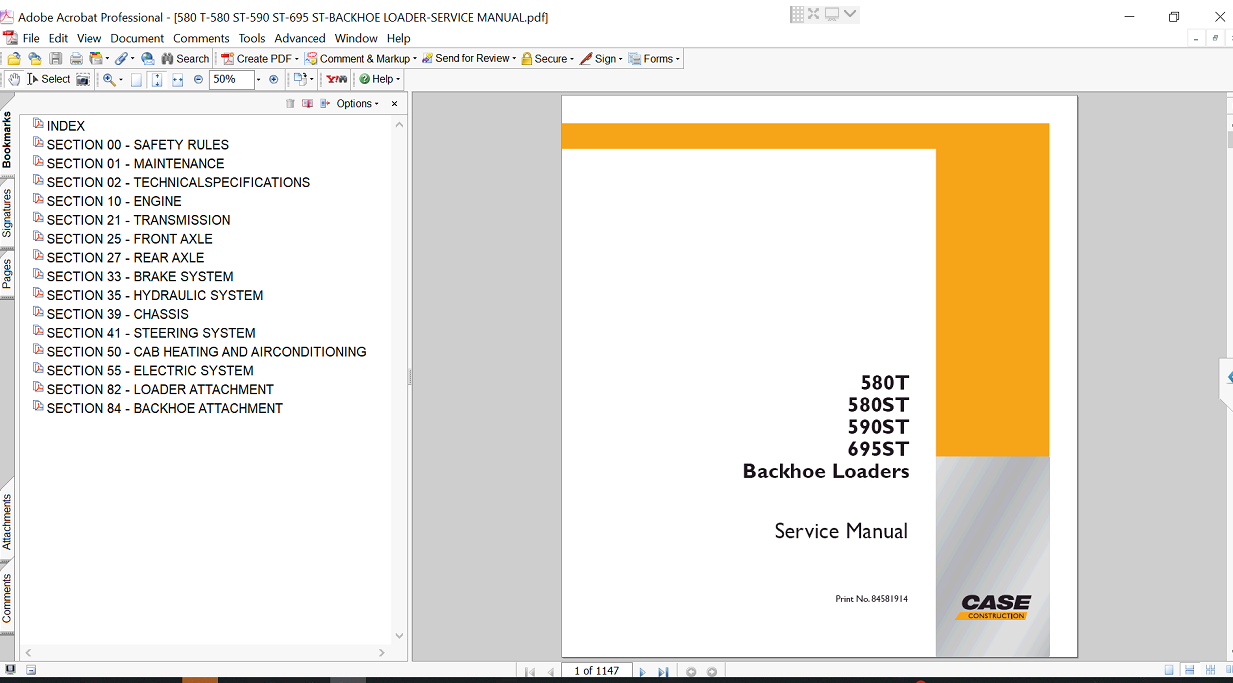Click the Fit Width icon

pos(177,79)
